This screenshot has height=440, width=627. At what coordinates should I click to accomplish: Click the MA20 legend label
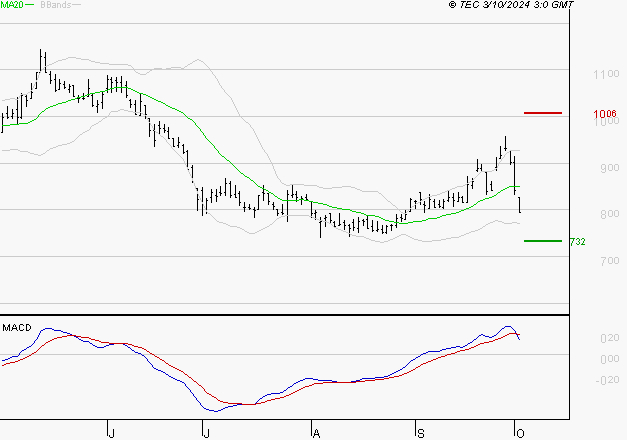point(11,5)
